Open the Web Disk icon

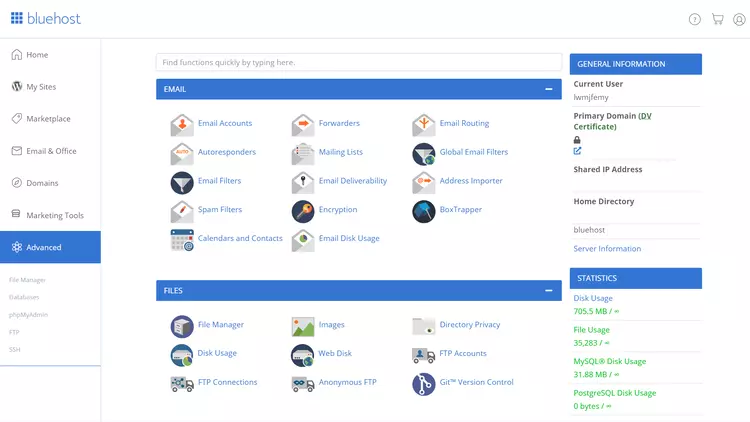coord(303,355)
